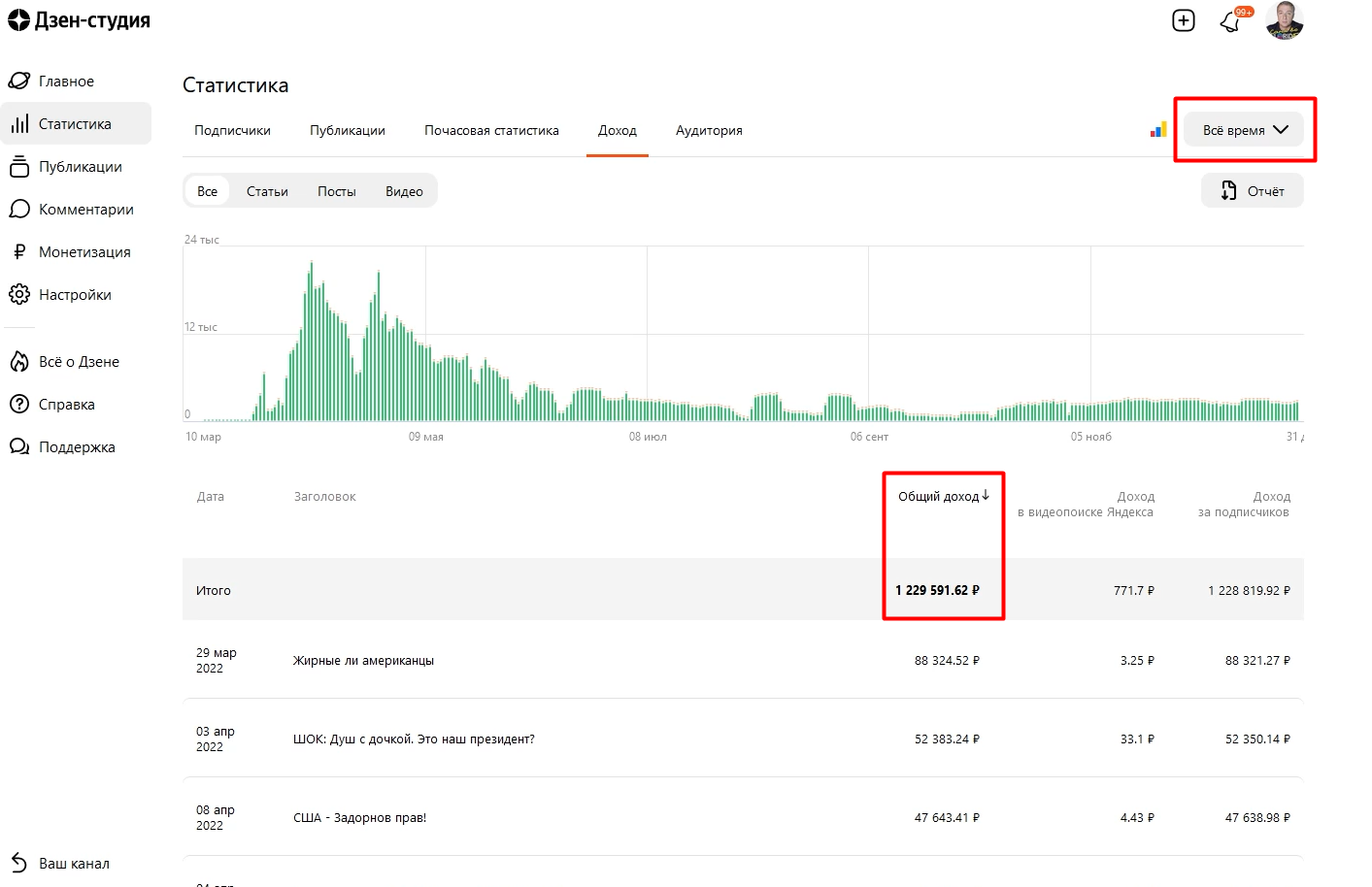Click the Дзен-студия logo
This screenshot has width=1372, height=887.
point(79,20)
